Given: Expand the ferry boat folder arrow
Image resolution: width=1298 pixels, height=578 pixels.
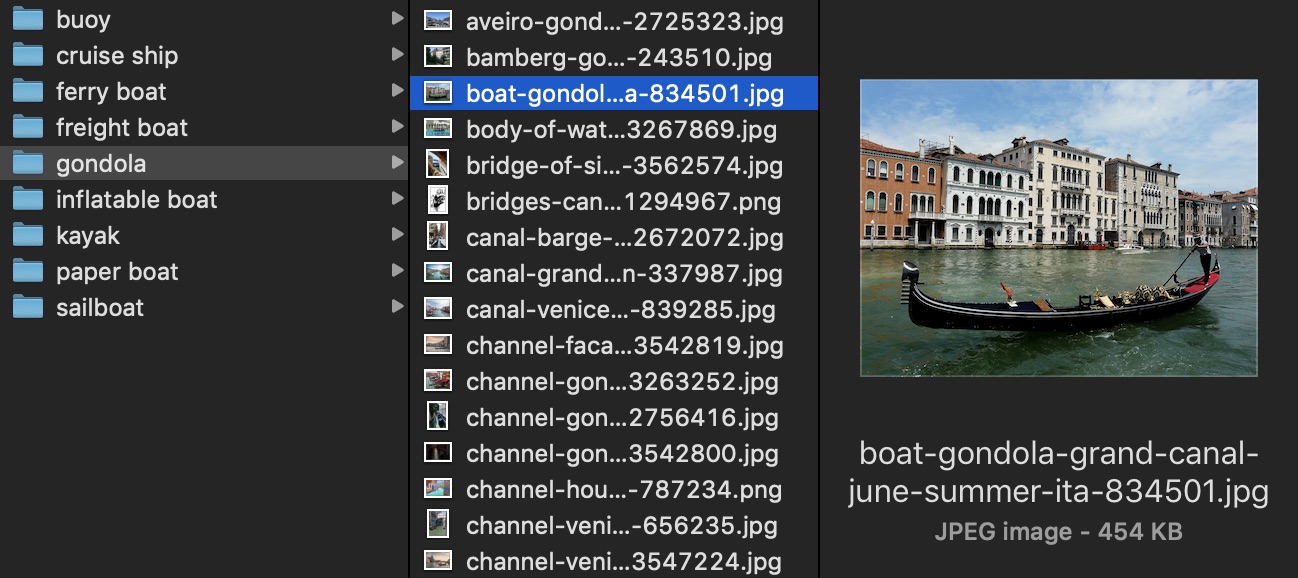Looking at the screenshot, I should click(x=397, y=91).
